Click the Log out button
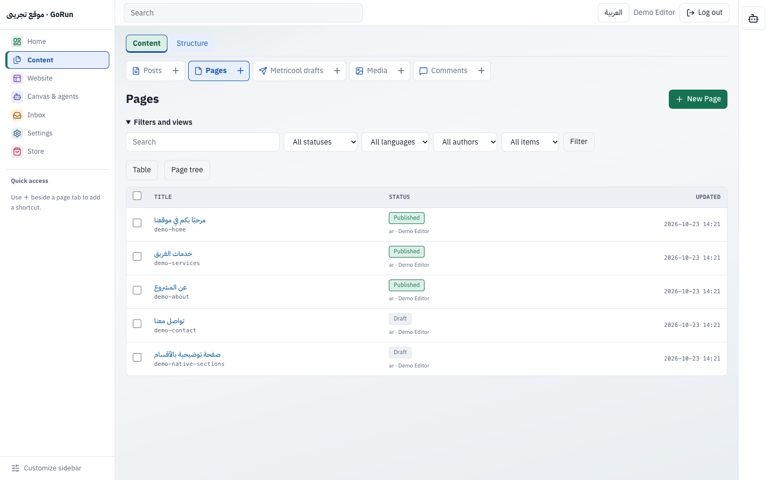768x480 pixels. click(704, 13)
